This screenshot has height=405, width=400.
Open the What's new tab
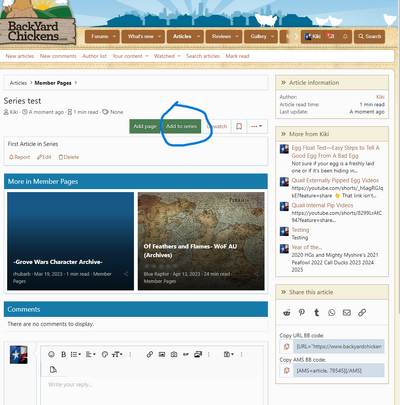140,36
